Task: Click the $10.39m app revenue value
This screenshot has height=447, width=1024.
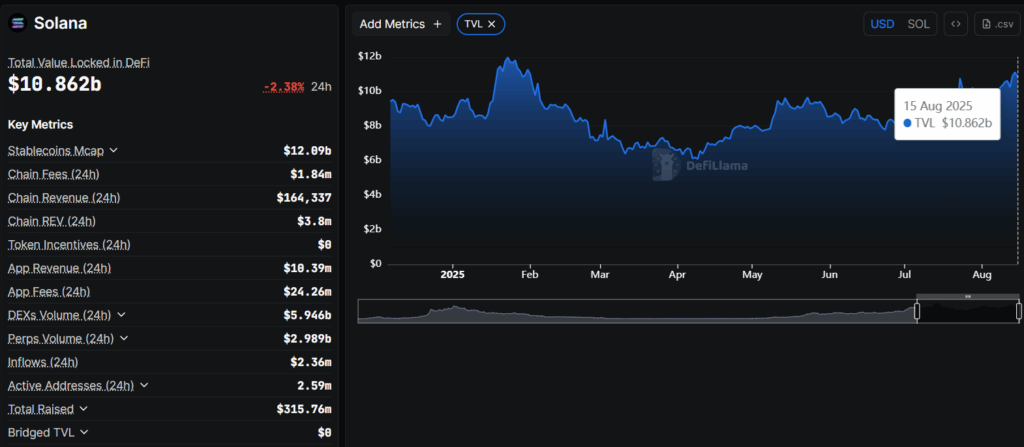Action: coord(307,268)
